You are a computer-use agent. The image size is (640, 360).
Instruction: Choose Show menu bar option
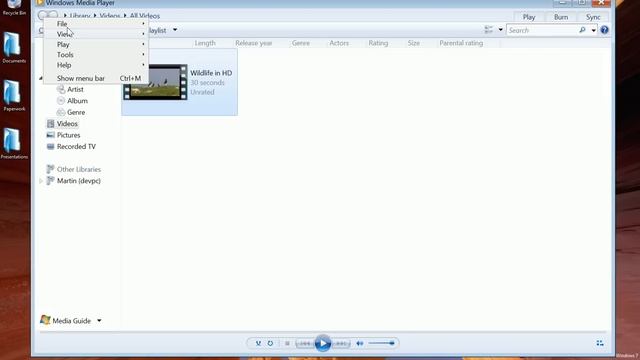[x=96, y=78]
